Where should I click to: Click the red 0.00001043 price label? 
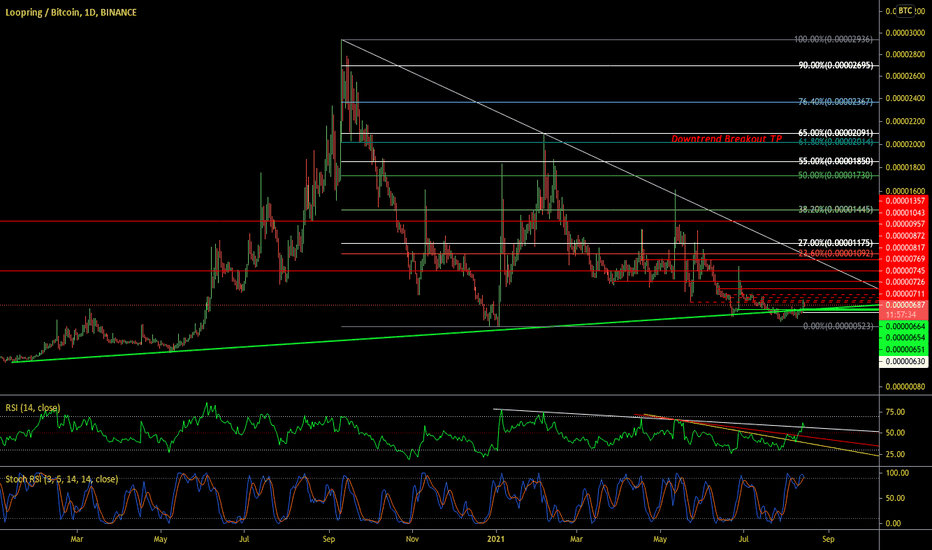[x=904, y=213]
